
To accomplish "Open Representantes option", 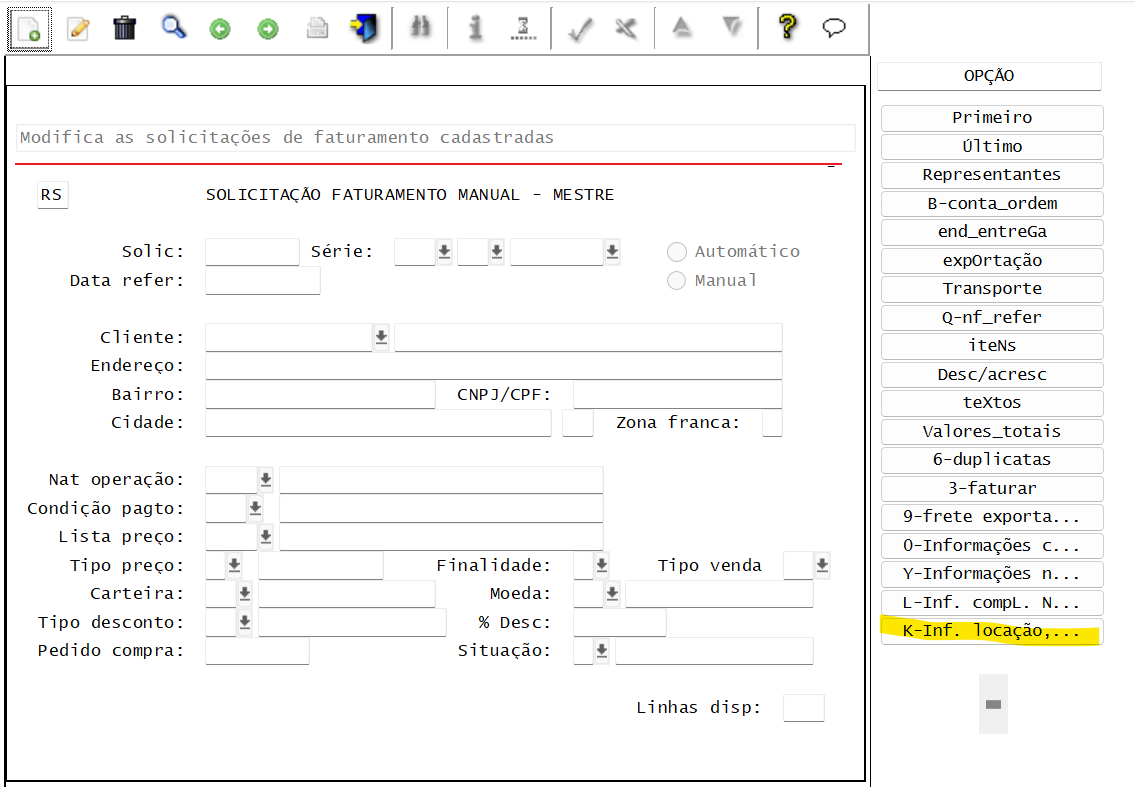I will [992, 175].
